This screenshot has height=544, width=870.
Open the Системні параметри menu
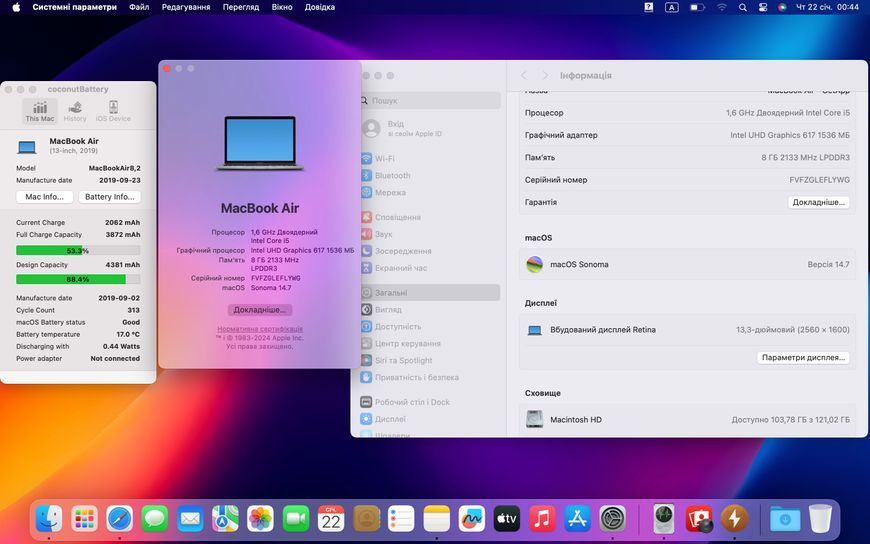74,7
